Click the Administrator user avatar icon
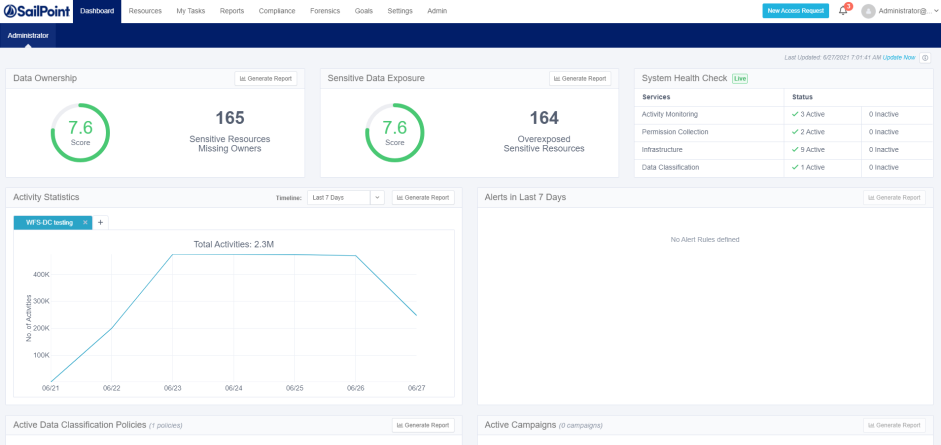 868,11
